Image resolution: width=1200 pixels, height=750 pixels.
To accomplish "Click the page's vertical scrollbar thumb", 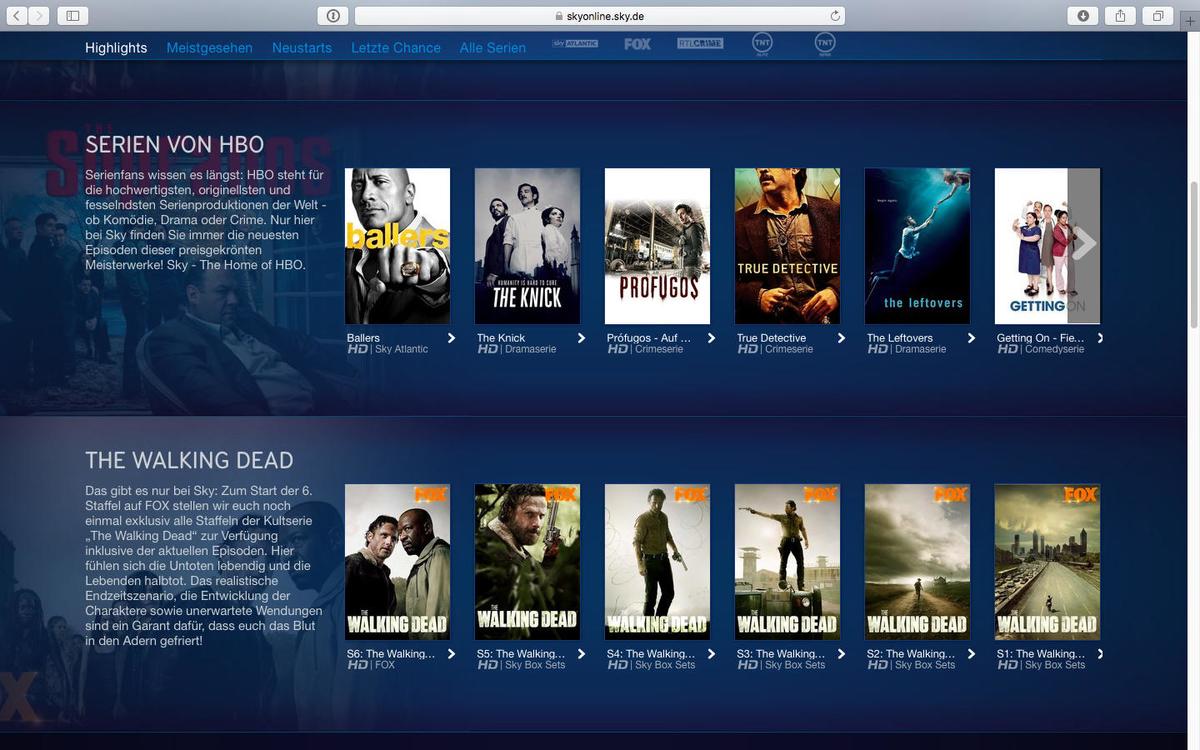I will pyautogui.click(x=1192, y=255).
